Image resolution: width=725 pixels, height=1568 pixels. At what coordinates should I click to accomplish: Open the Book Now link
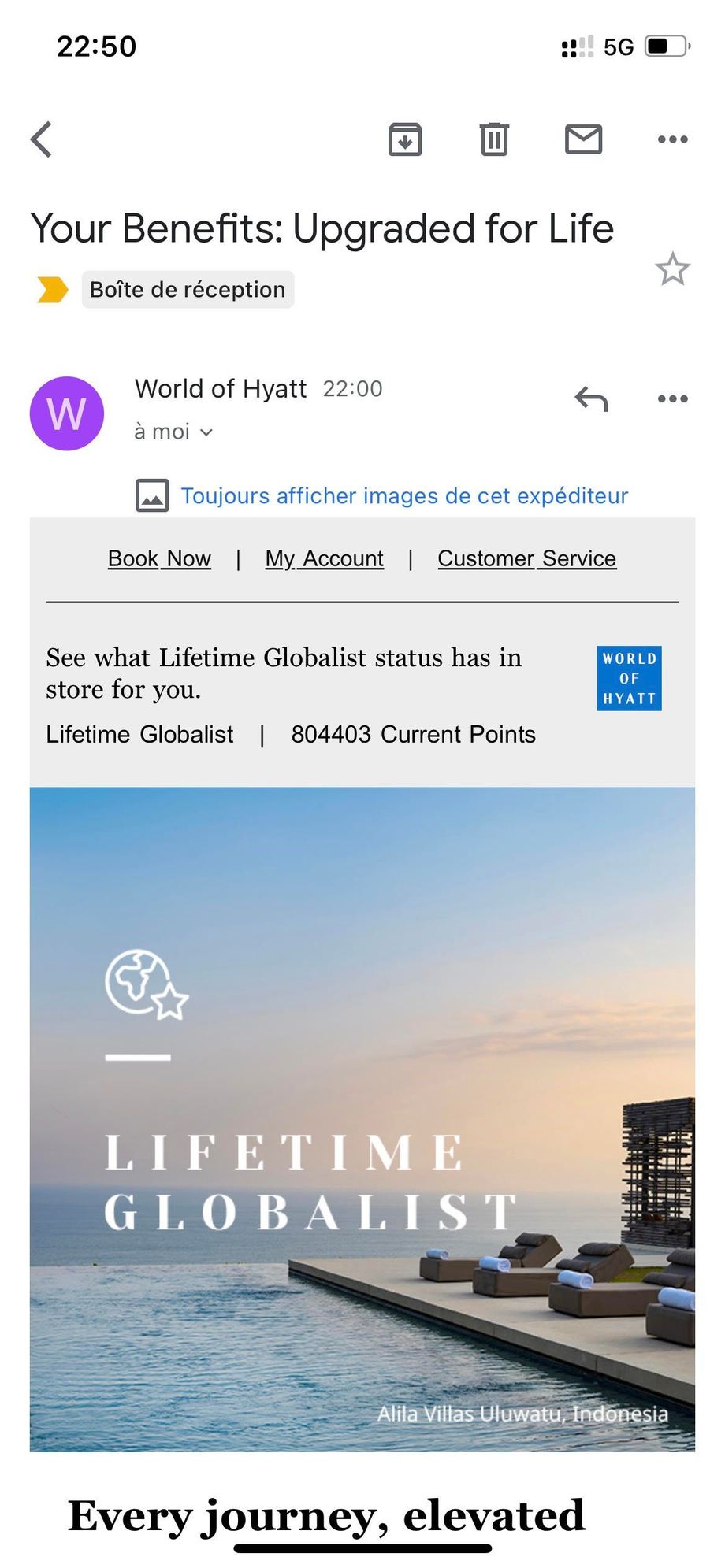[159, 558]
